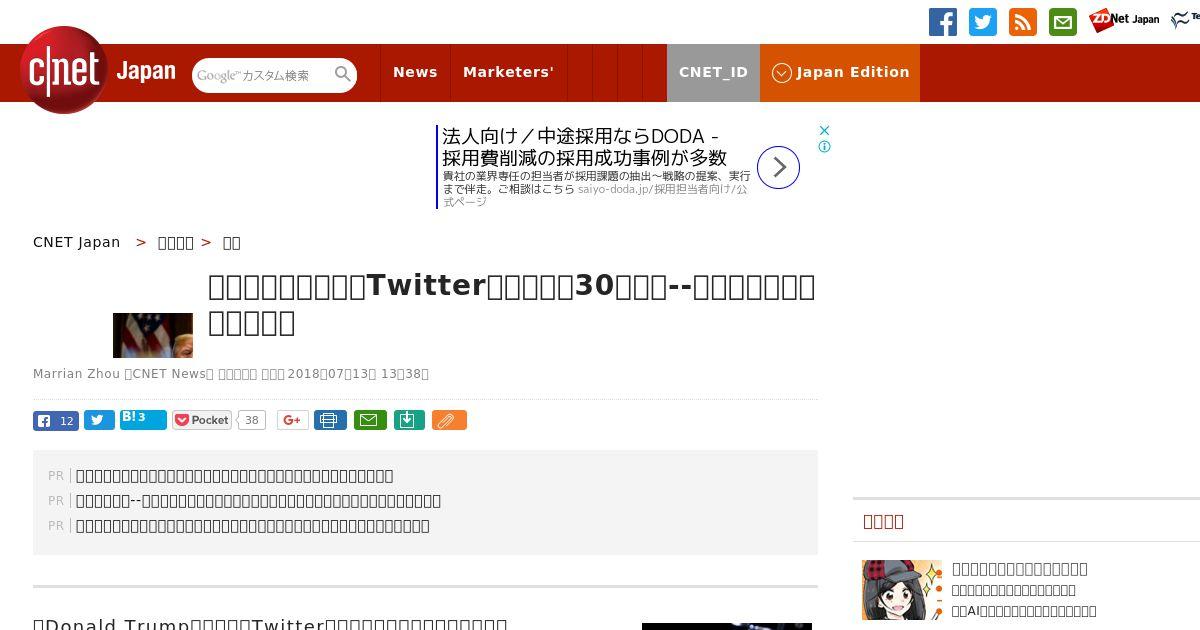Click the last breadcrumb link
Image resolution: width=1200 pixels, height=630 pixels.
point(231,242)
